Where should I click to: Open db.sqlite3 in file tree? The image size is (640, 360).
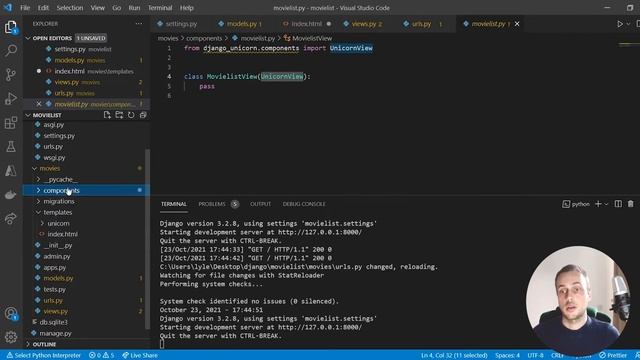point(53,322)
